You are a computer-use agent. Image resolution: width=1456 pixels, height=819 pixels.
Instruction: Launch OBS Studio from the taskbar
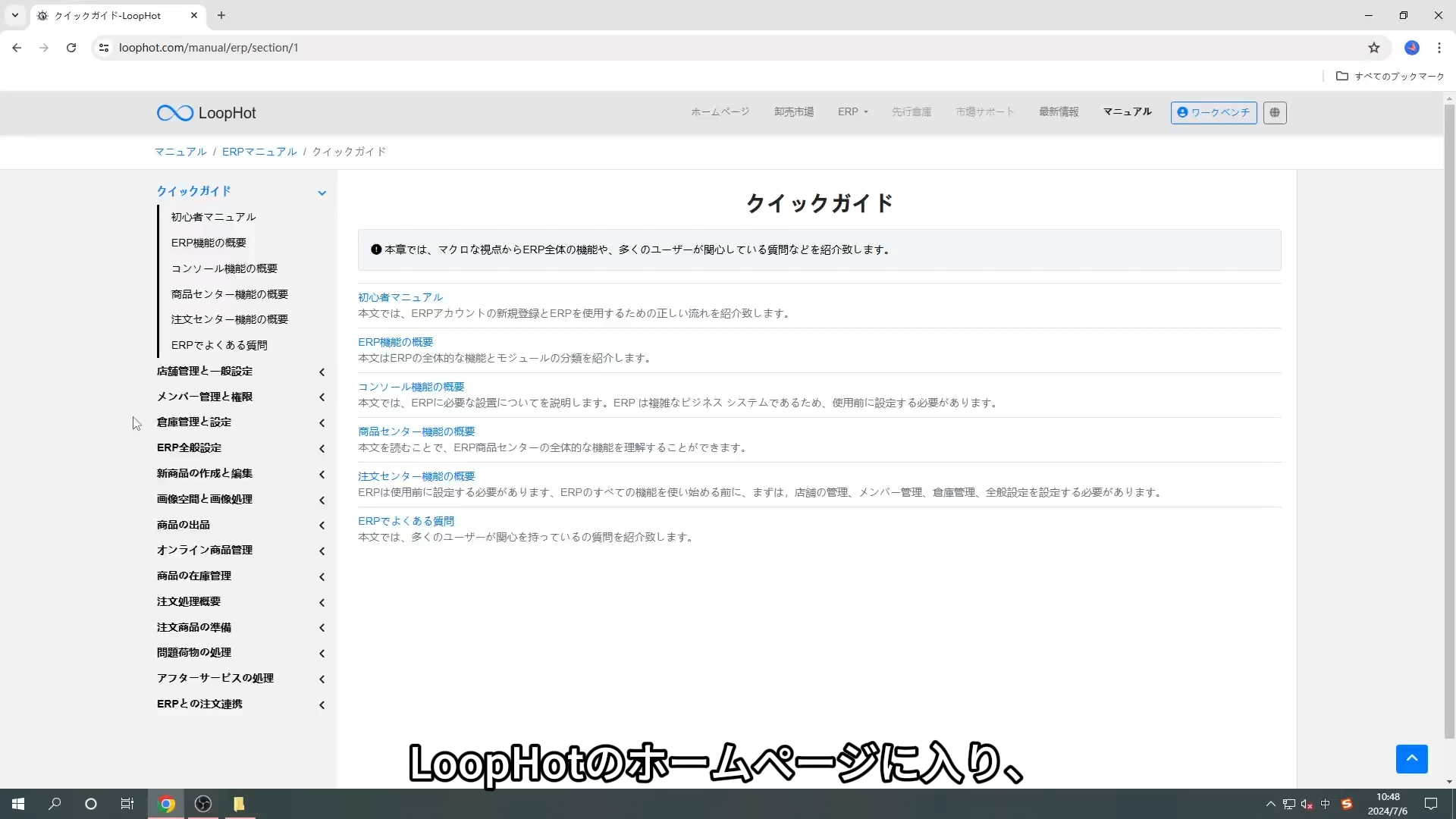click(202, 804)
